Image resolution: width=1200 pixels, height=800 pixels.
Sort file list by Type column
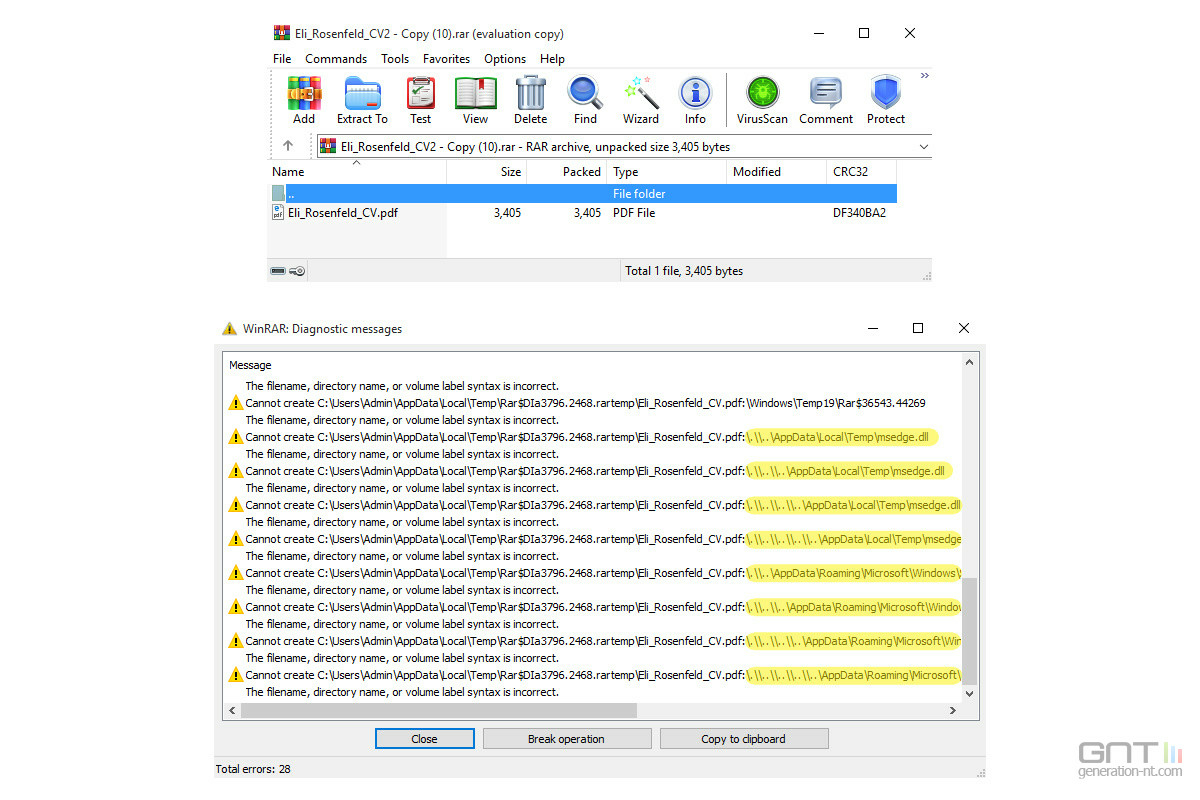666,172
